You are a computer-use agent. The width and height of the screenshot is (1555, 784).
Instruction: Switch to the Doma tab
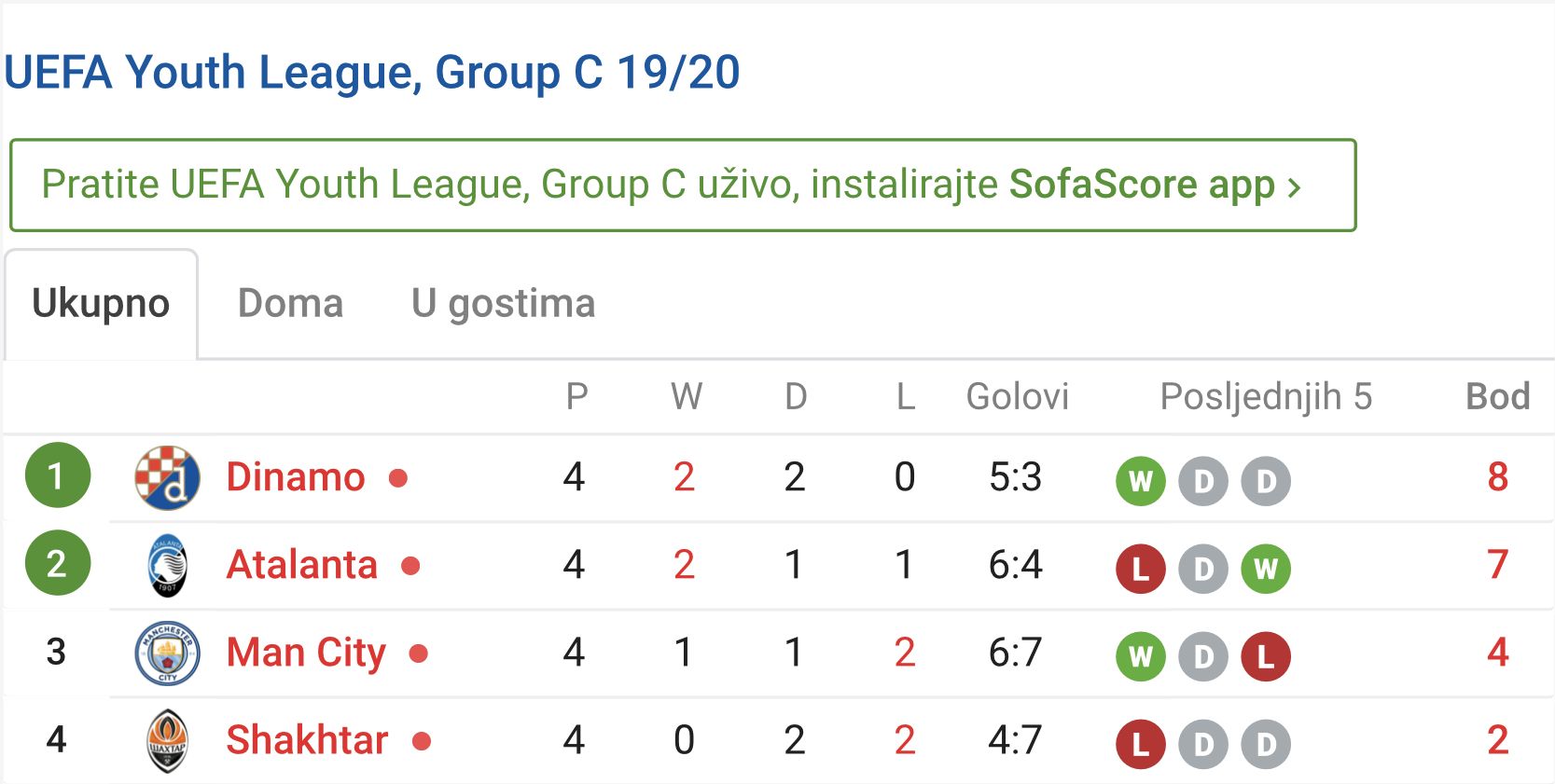point(290,304)
